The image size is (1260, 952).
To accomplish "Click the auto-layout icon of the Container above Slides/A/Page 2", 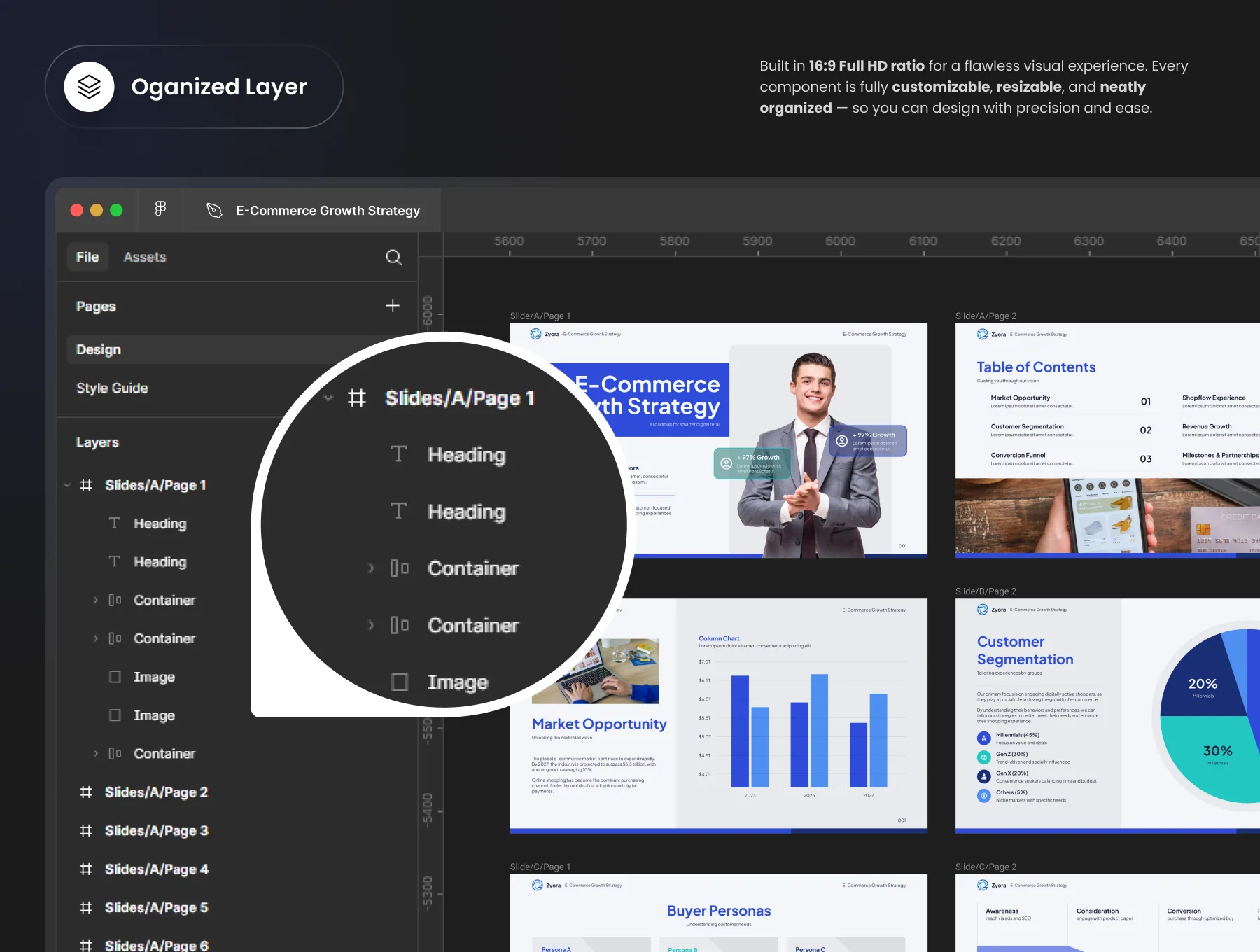I will (115, 753).
